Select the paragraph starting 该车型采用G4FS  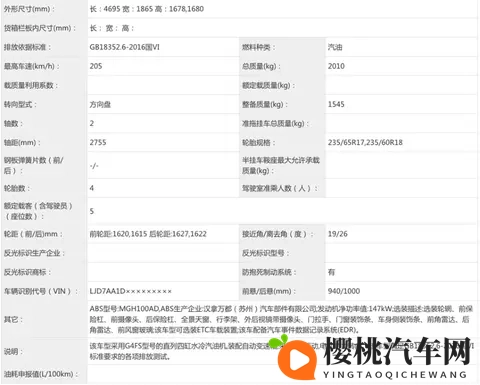pyautogui.click(x=281, y=352)
